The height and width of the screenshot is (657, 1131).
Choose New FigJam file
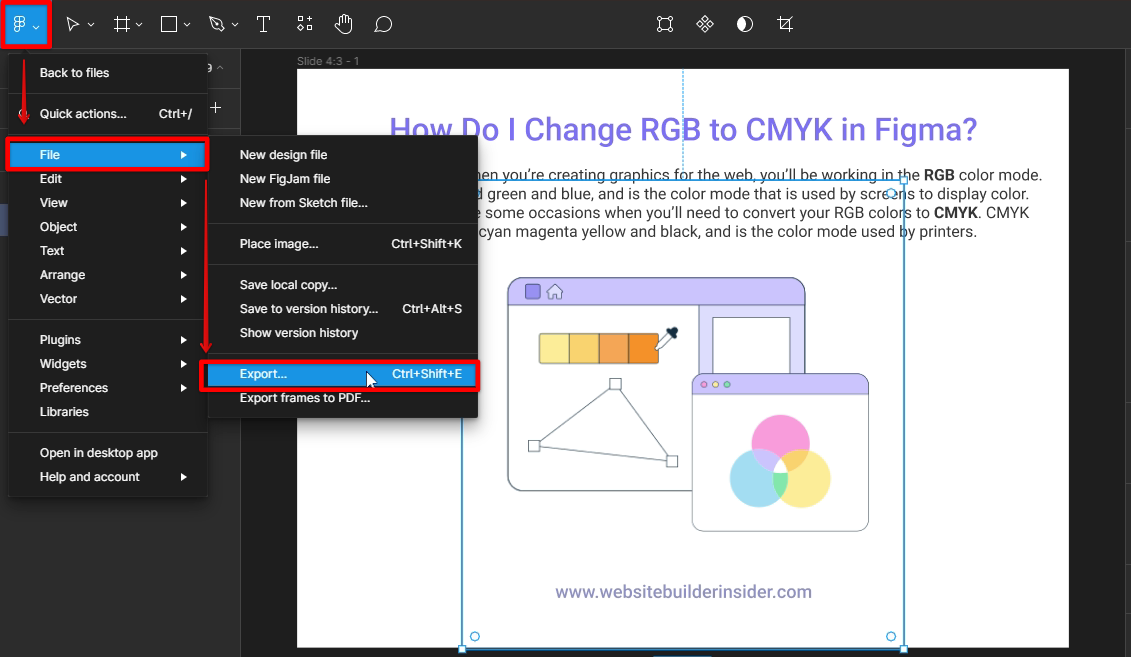[x=343, y=179]
